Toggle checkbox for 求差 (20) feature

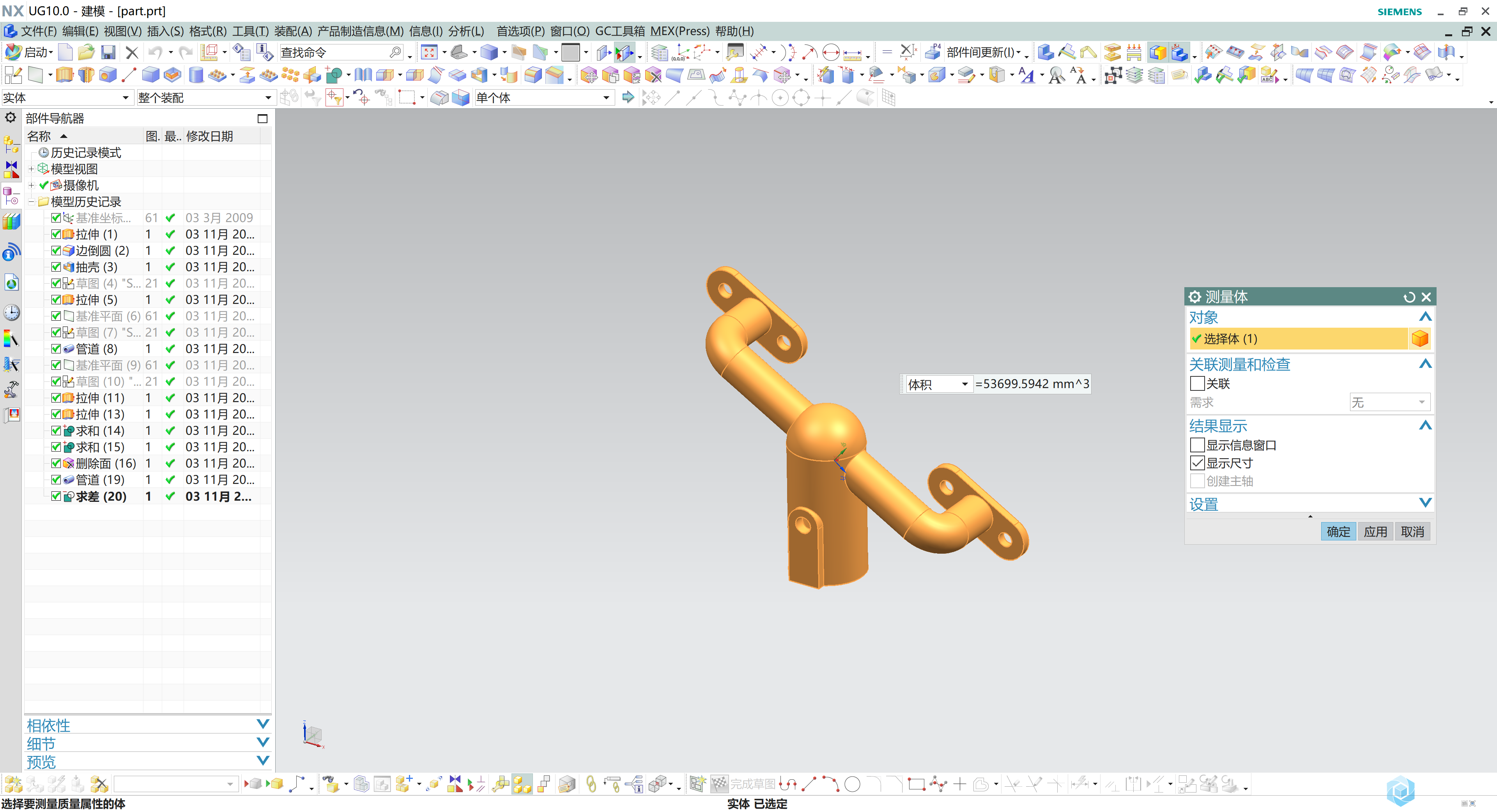(x=56, y=497)
